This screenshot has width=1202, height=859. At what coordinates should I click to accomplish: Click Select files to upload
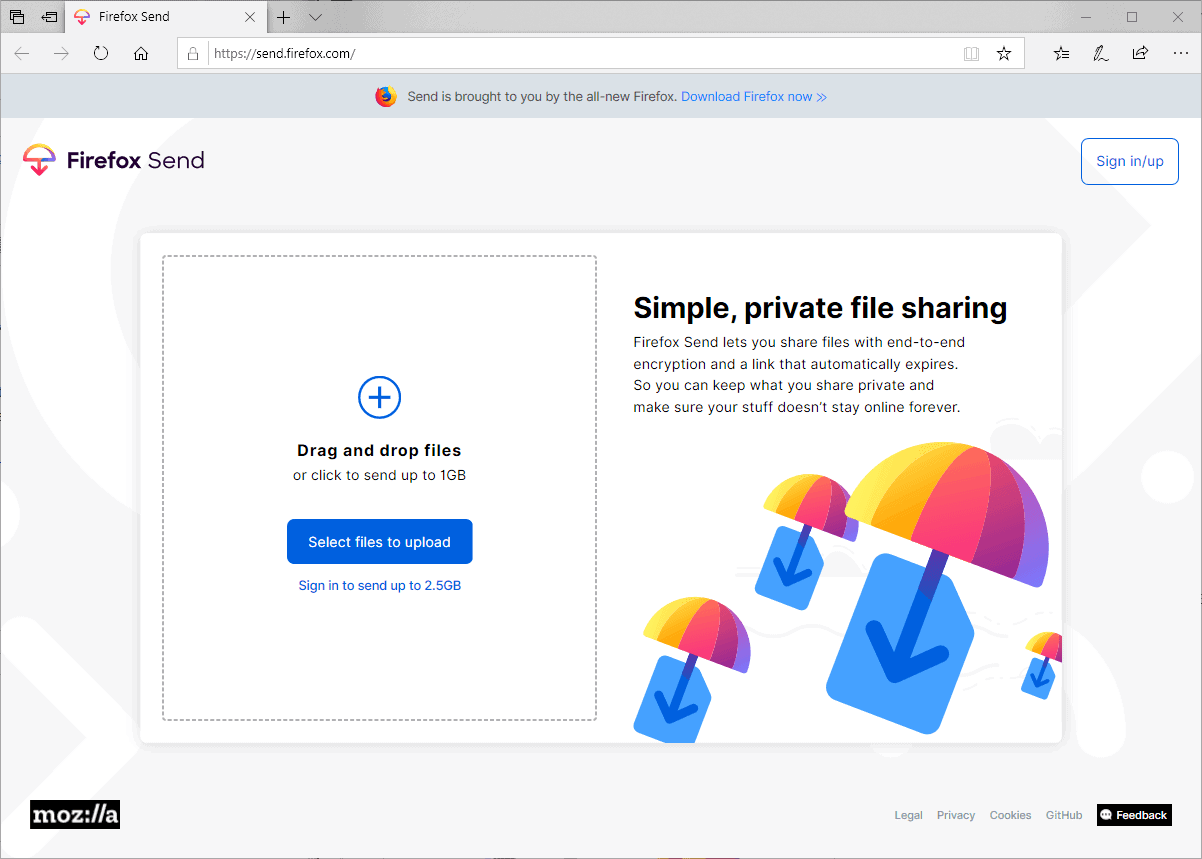tap(379, 541)
